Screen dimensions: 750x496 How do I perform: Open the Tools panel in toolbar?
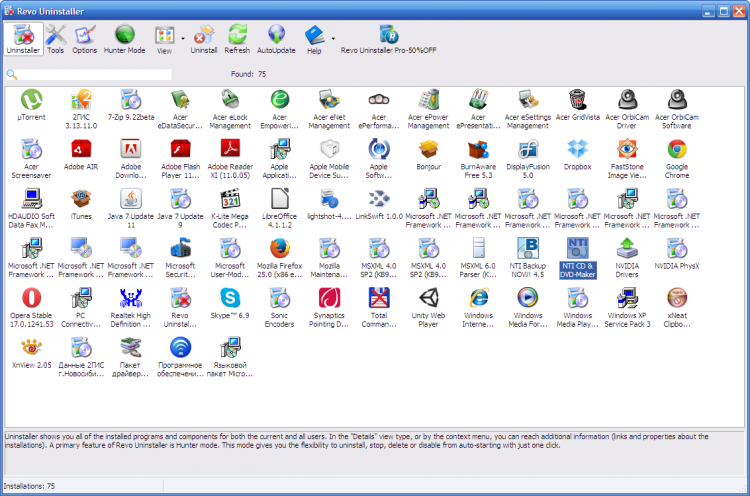[55, 39]
